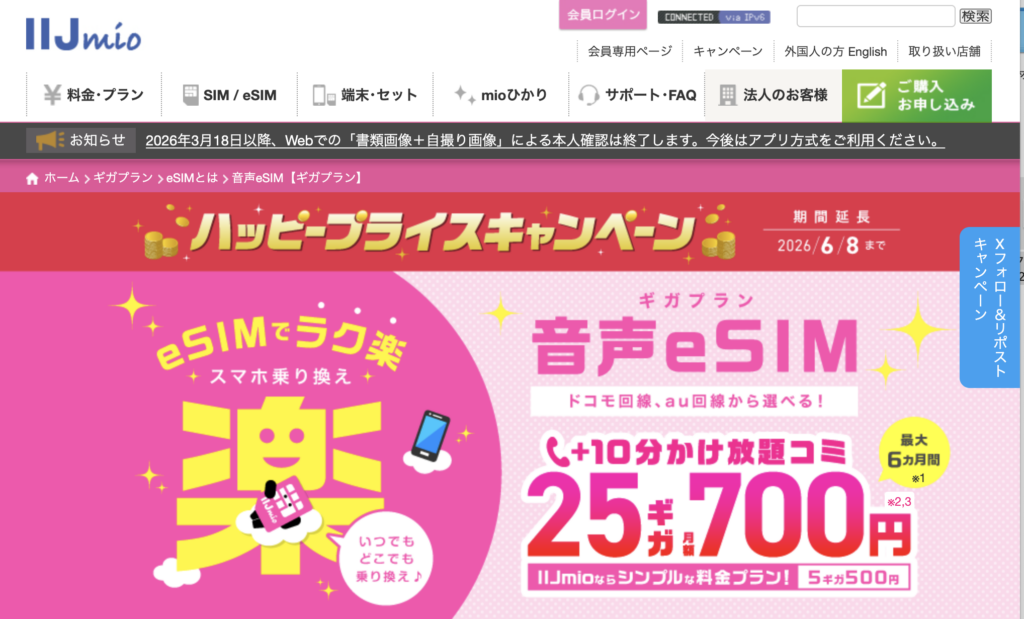
Task: Click the yen icon for 料金・プラン
Action: pyautogui.click(x=52, y=95)
